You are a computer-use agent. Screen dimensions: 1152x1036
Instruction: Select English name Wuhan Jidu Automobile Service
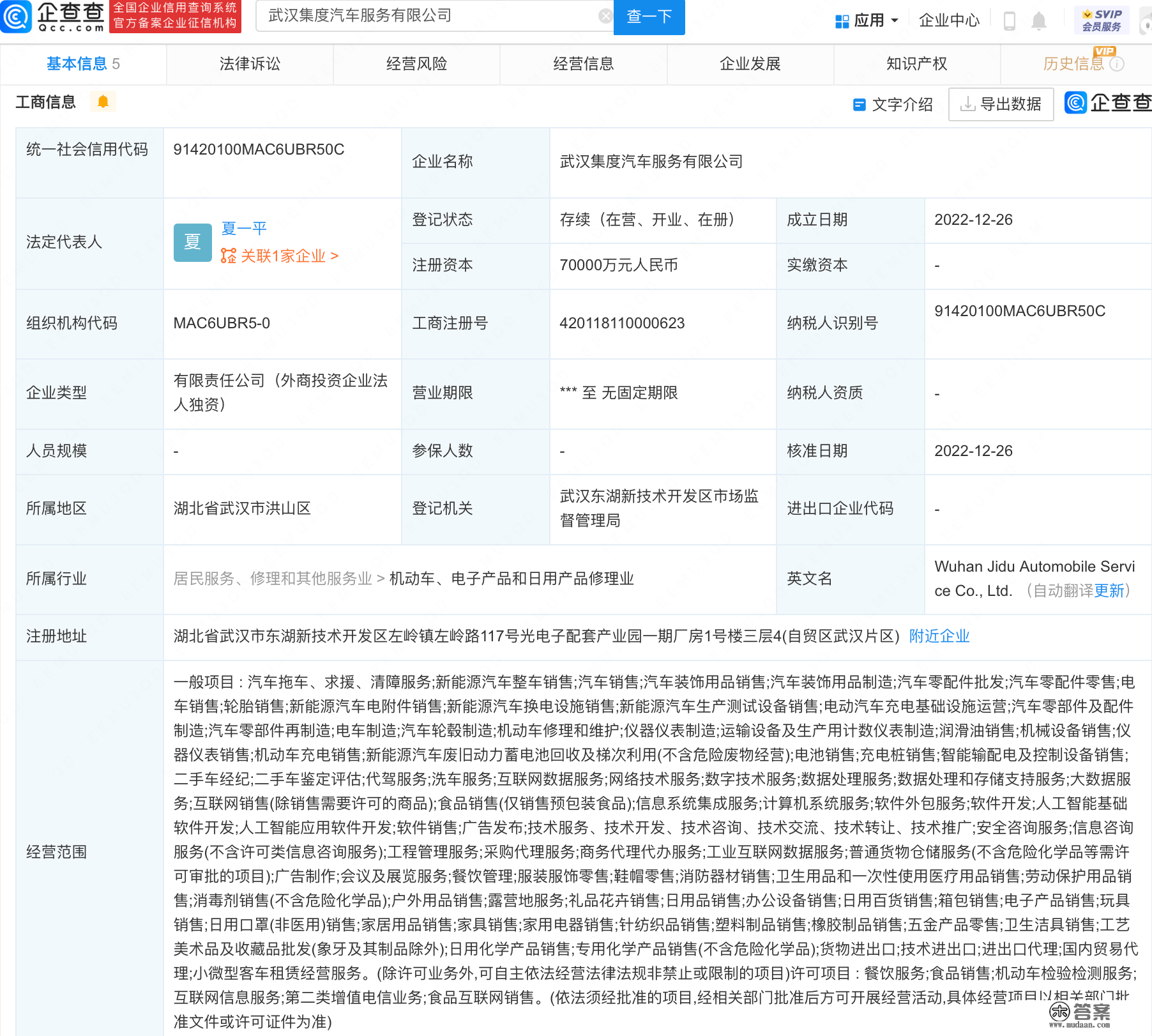[1035, 579]
